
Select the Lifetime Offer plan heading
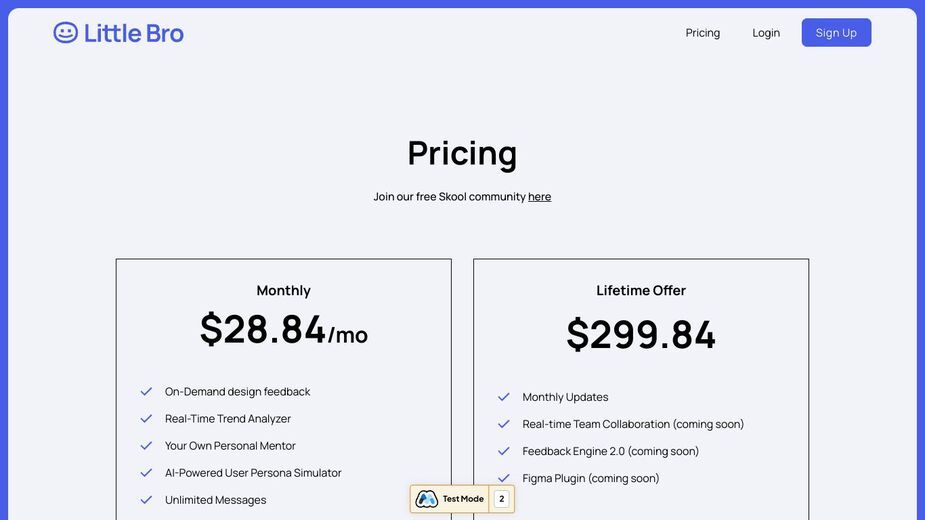click(x=641, y=290)
